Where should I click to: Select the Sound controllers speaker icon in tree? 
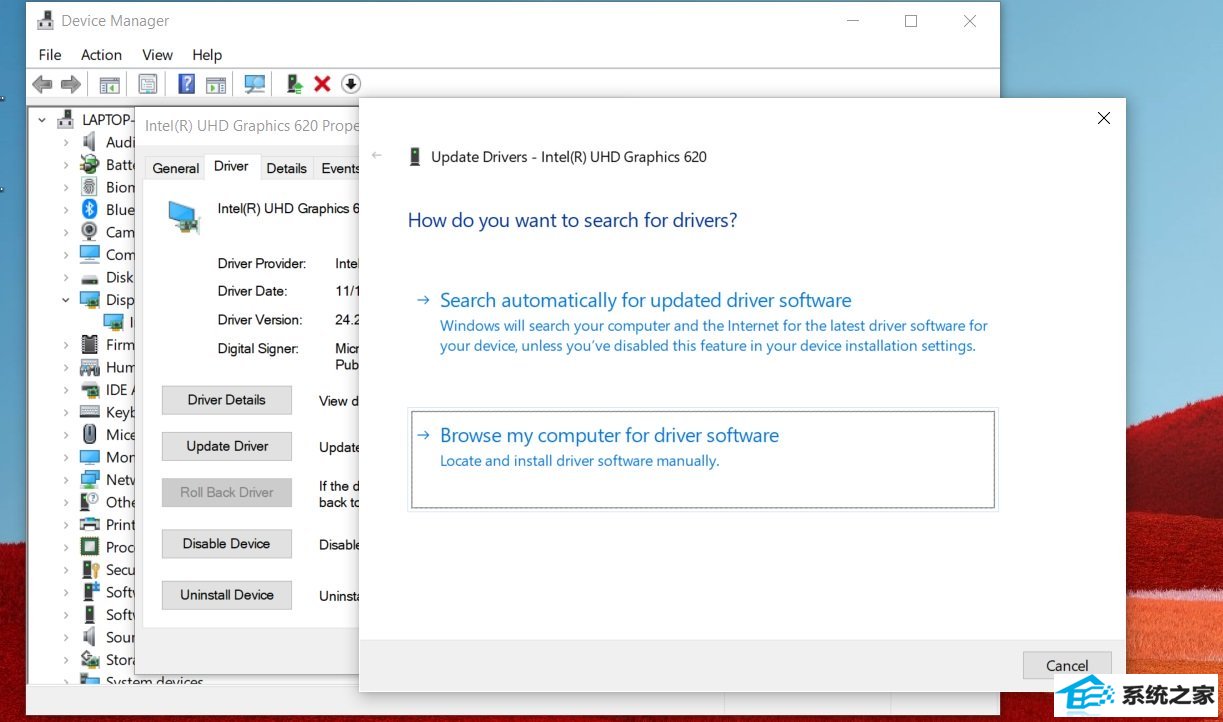(x=90, y=637)
